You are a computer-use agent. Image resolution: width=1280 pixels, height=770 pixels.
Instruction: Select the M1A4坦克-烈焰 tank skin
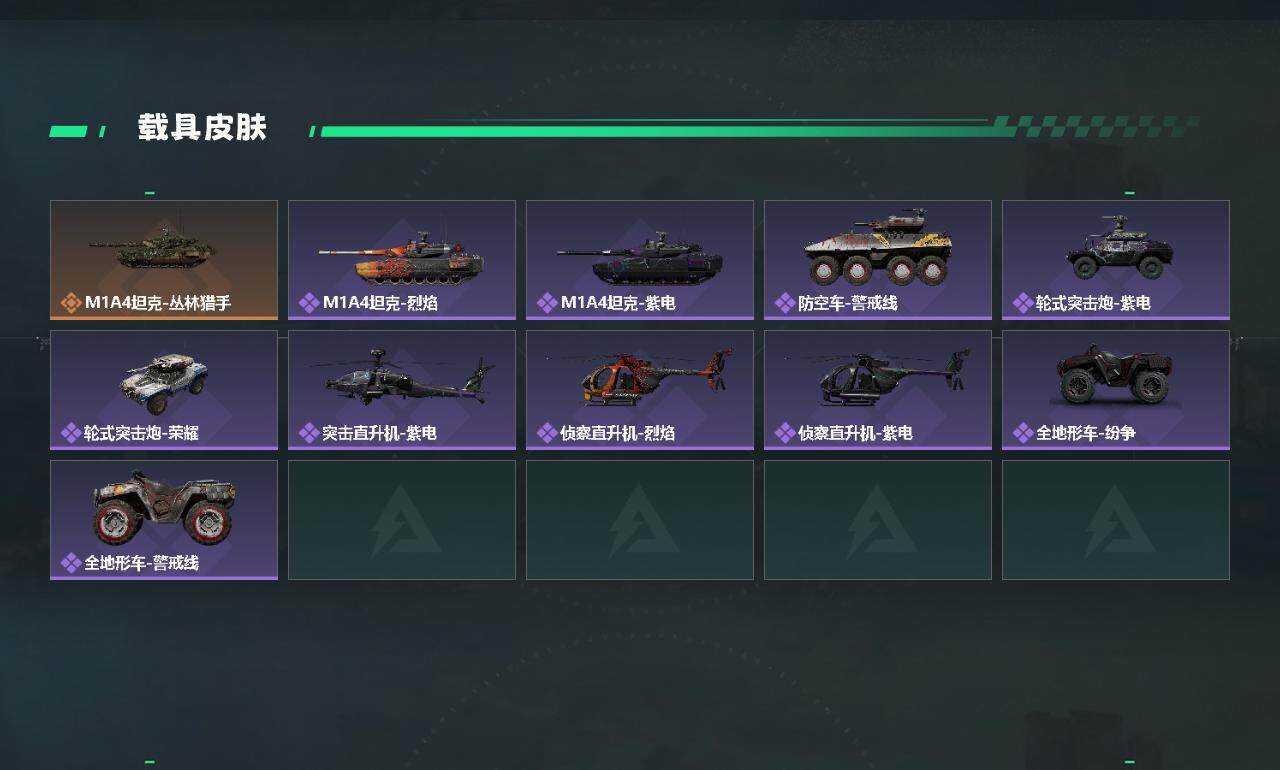point(402,260)
